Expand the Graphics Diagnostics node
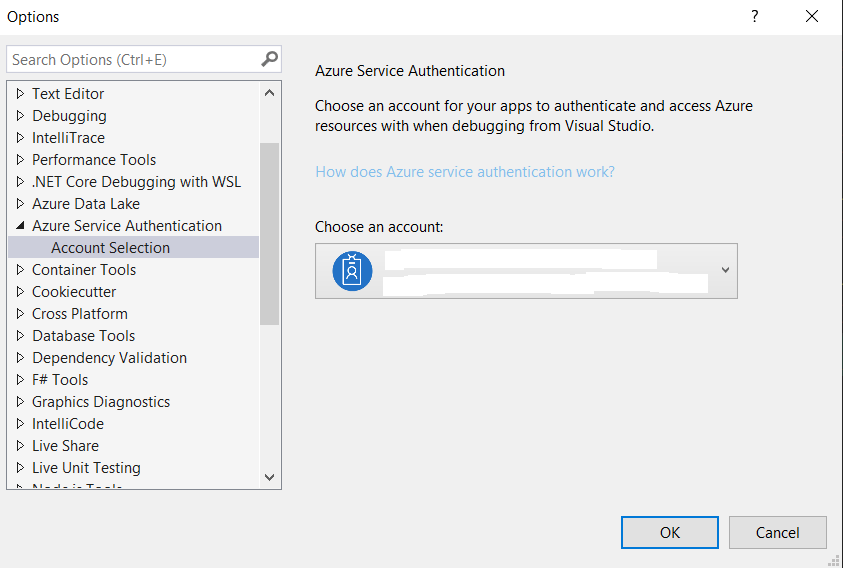Viewport: 843px width, 569px height. (x=20, y=402)
